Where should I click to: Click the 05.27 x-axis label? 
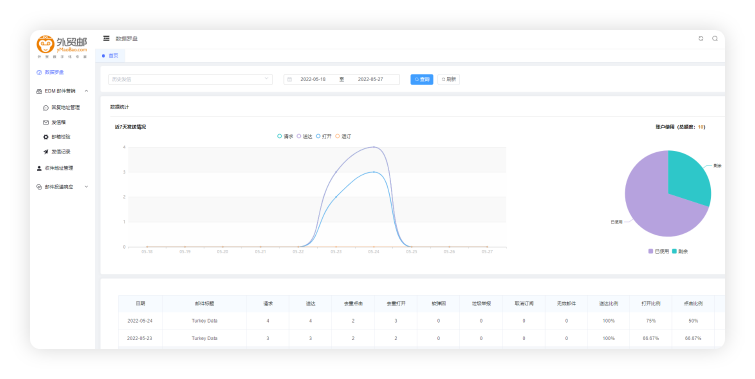487,252
